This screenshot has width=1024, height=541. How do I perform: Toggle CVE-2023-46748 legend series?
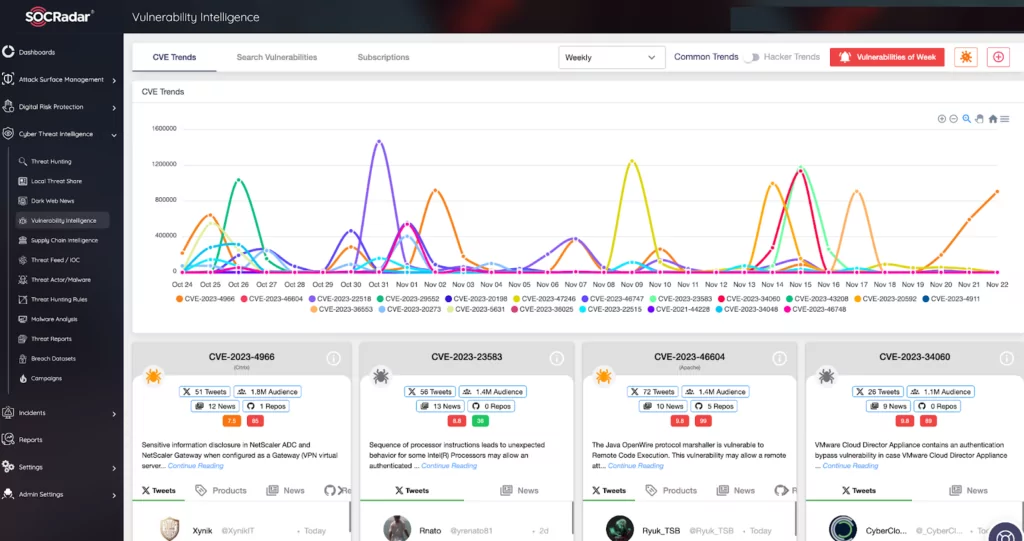pos(814,309)
